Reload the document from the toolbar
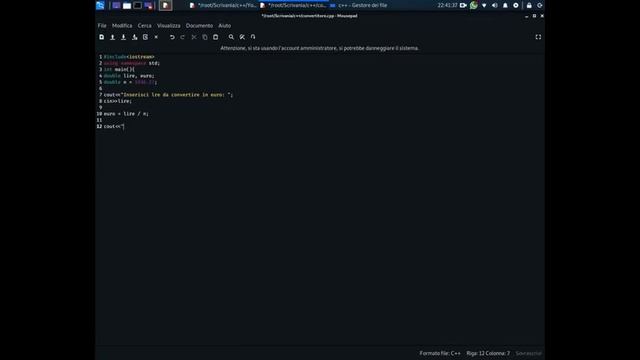The width and height of the screenshot is (640, 360). [145, 37]
